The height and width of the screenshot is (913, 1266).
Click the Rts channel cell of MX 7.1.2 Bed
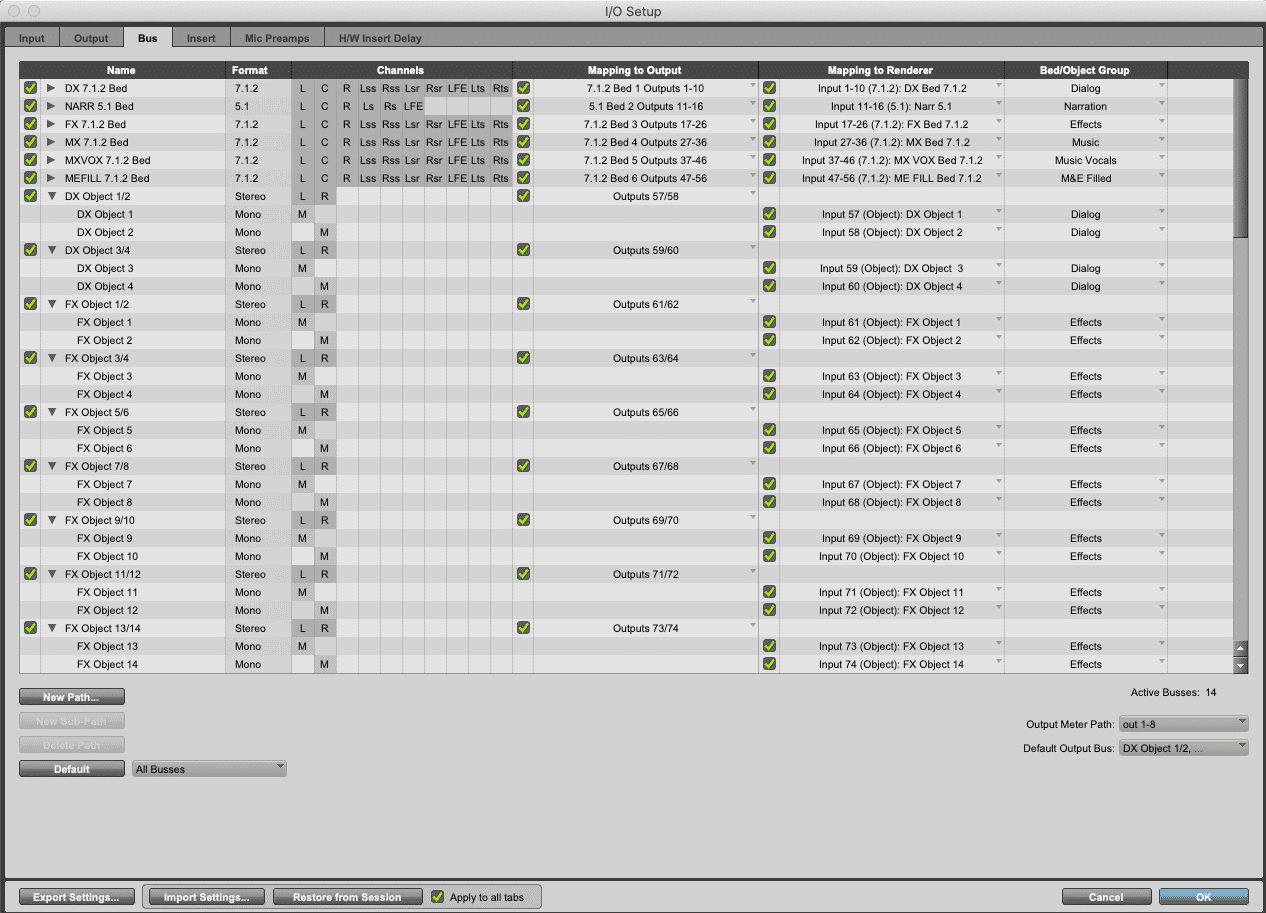501,142
